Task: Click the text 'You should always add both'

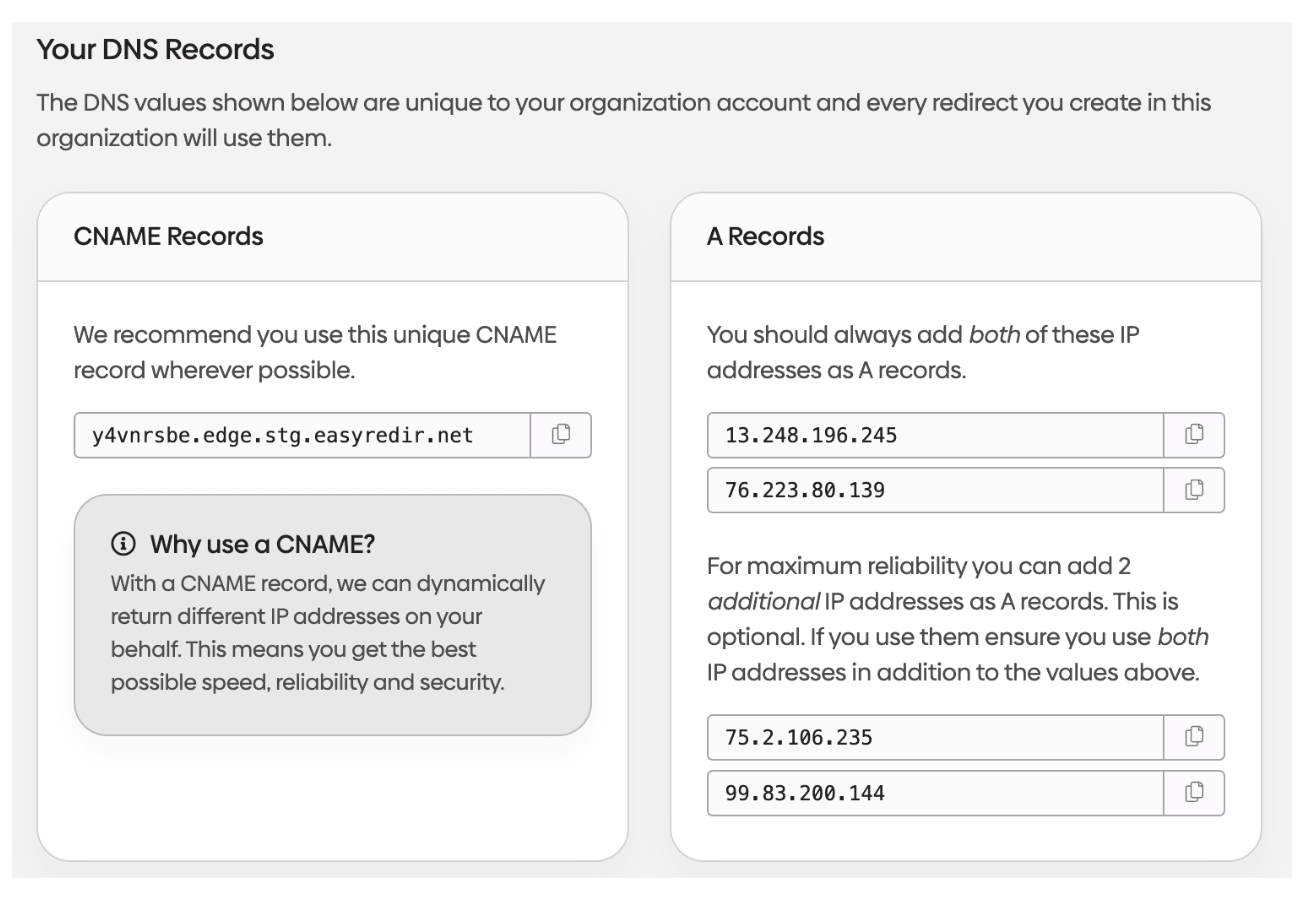Action: point(863,335)
